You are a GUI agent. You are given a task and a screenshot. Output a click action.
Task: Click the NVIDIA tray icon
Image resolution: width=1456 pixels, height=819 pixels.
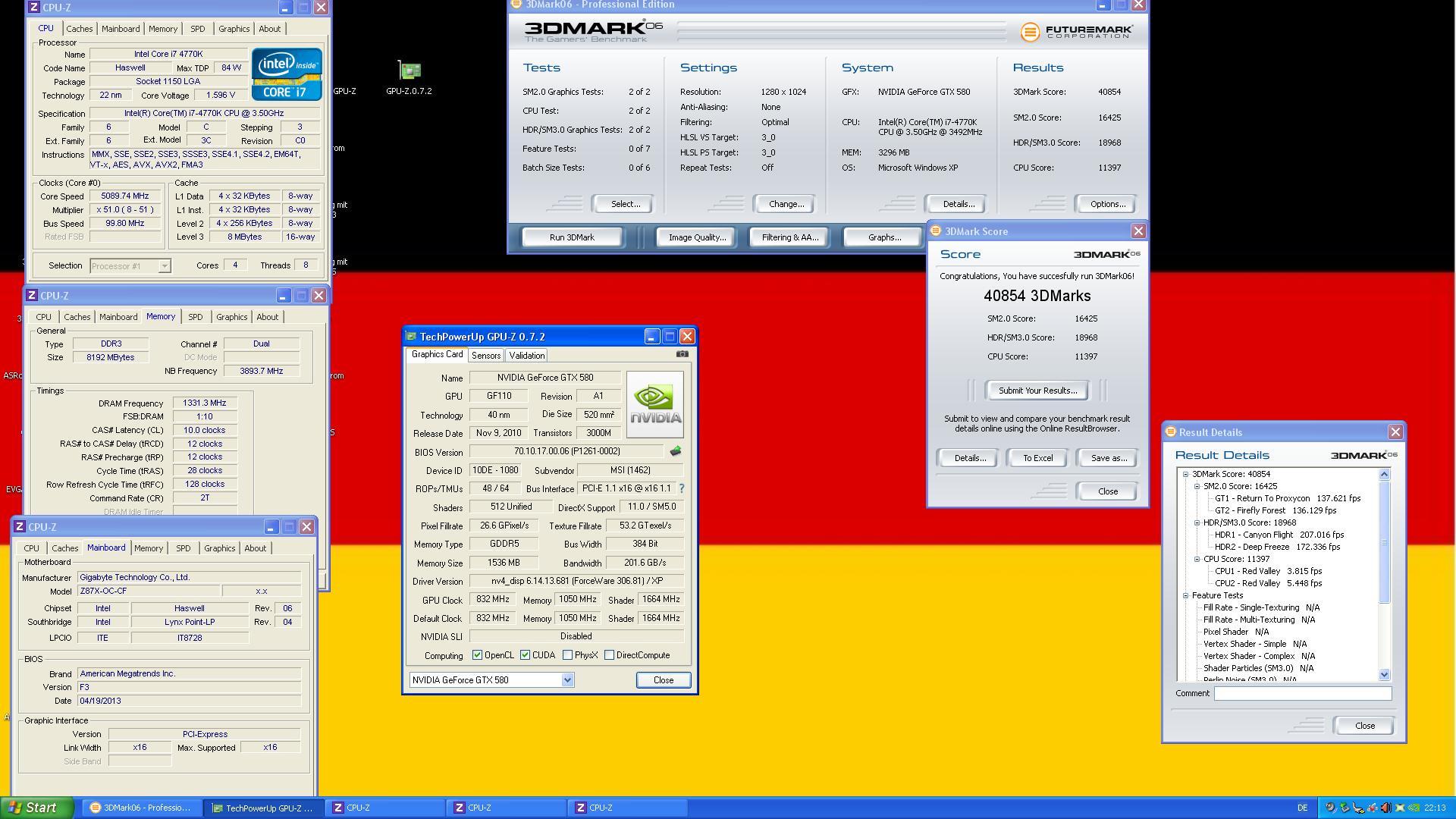pos(1414,808)
